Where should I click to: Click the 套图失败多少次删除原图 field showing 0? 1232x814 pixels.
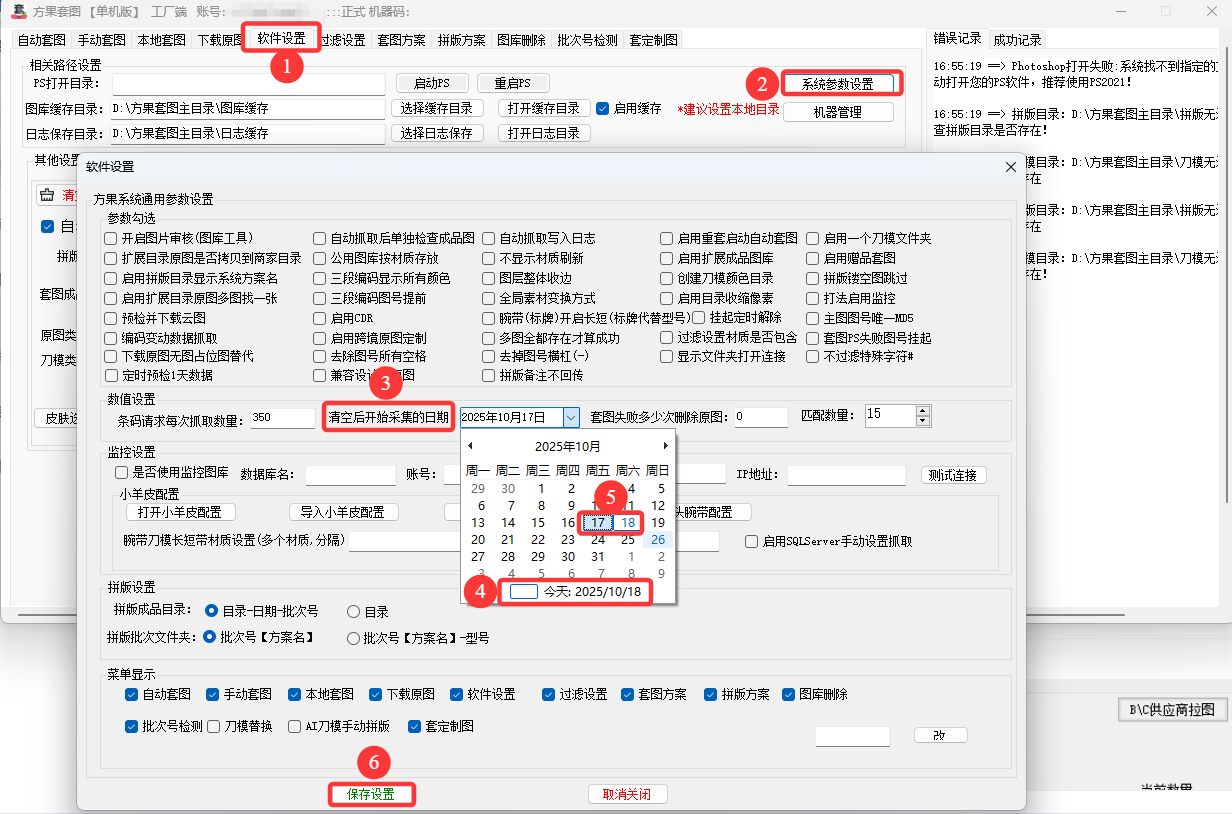point(761,418)
